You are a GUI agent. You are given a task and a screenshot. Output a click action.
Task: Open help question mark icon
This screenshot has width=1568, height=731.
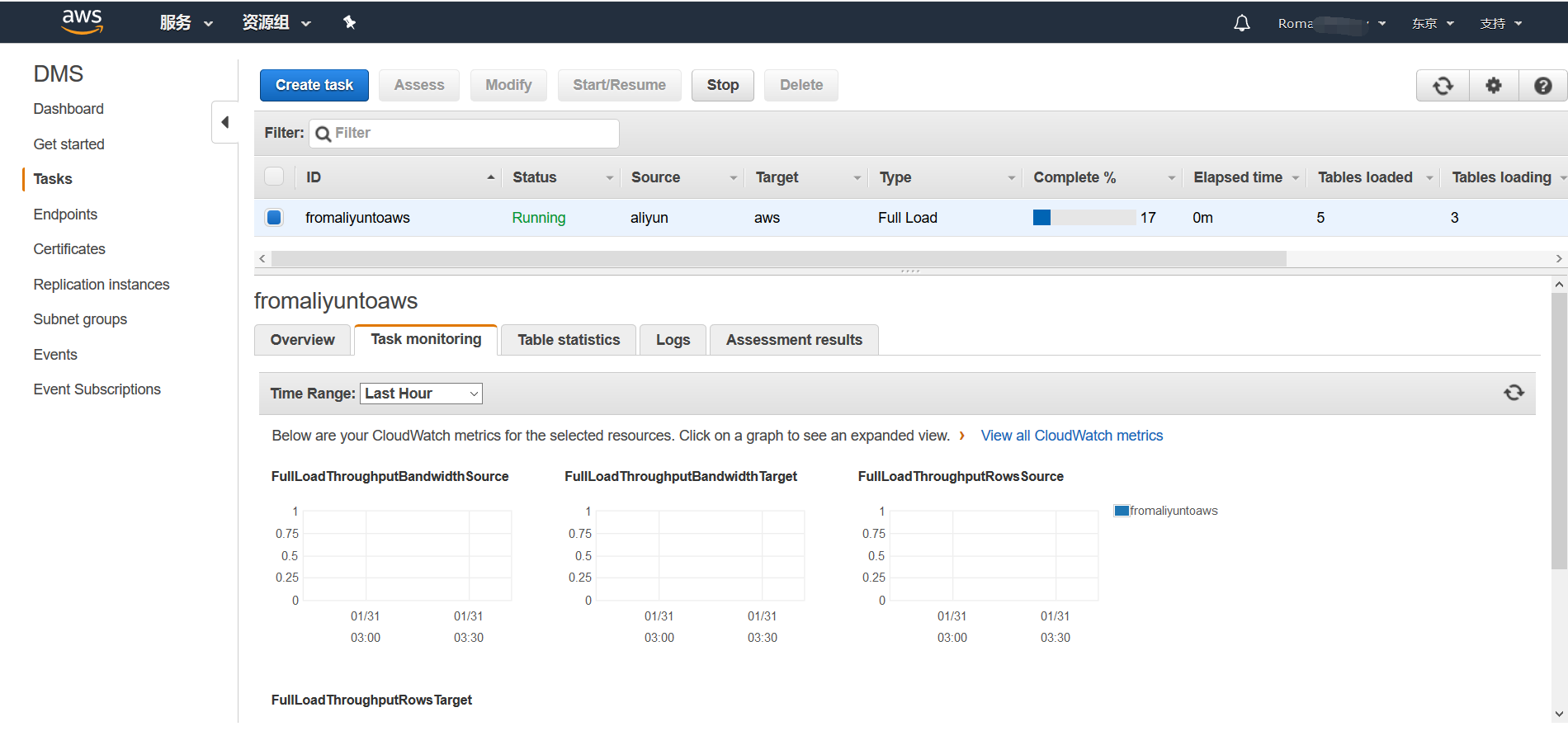(1542, 86)
